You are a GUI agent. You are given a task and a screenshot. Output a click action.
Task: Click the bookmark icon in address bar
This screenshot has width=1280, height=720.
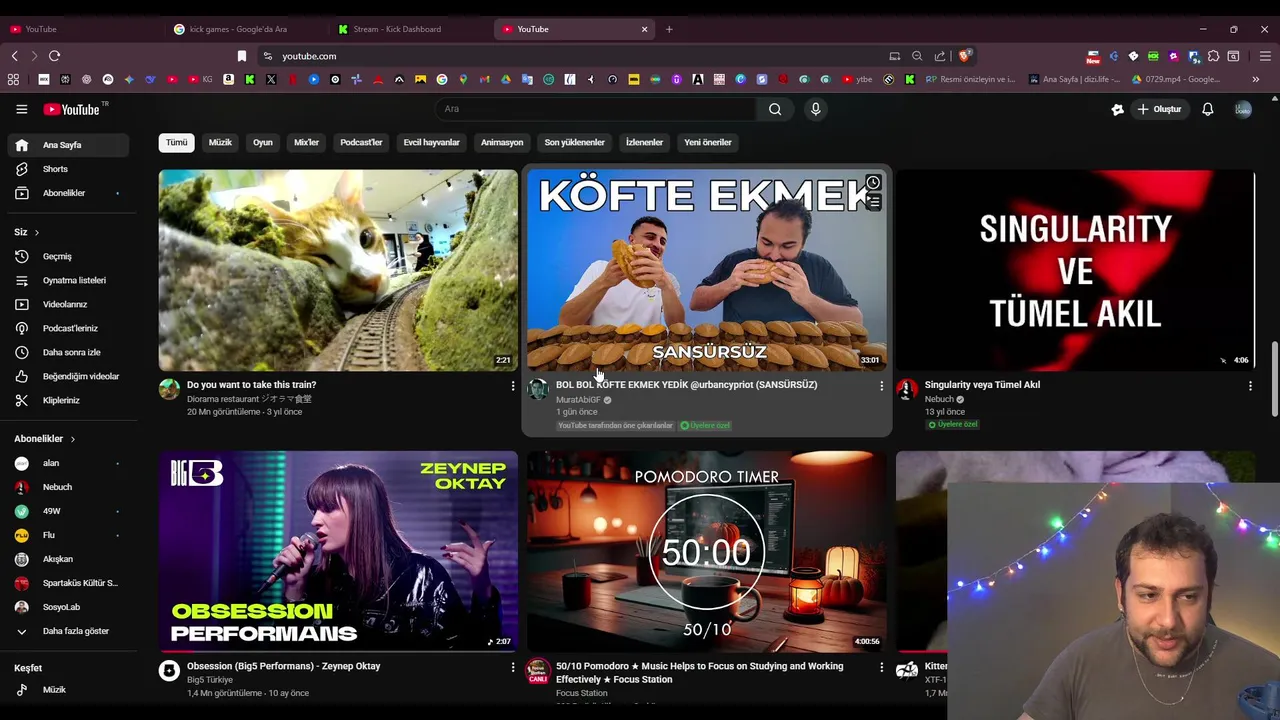tap(242, 56)
